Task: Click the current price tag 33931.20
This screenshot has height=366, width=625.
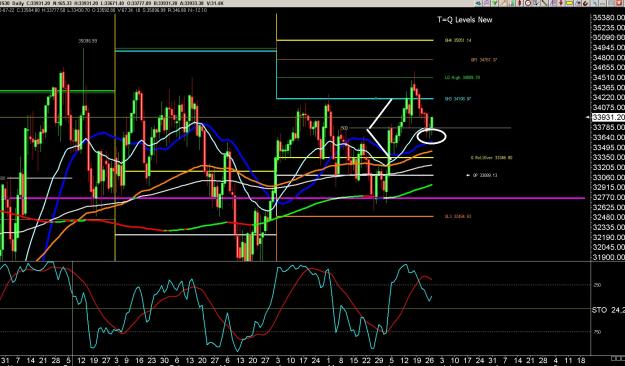Action: point(608,117)
